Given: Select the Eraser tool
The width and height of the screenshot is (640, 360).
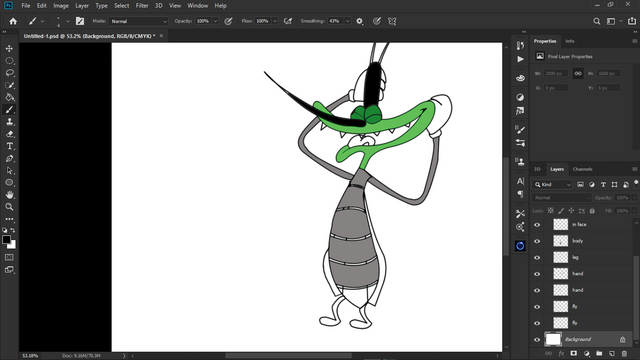Looking at the screenshot, I should pos(9,134).
